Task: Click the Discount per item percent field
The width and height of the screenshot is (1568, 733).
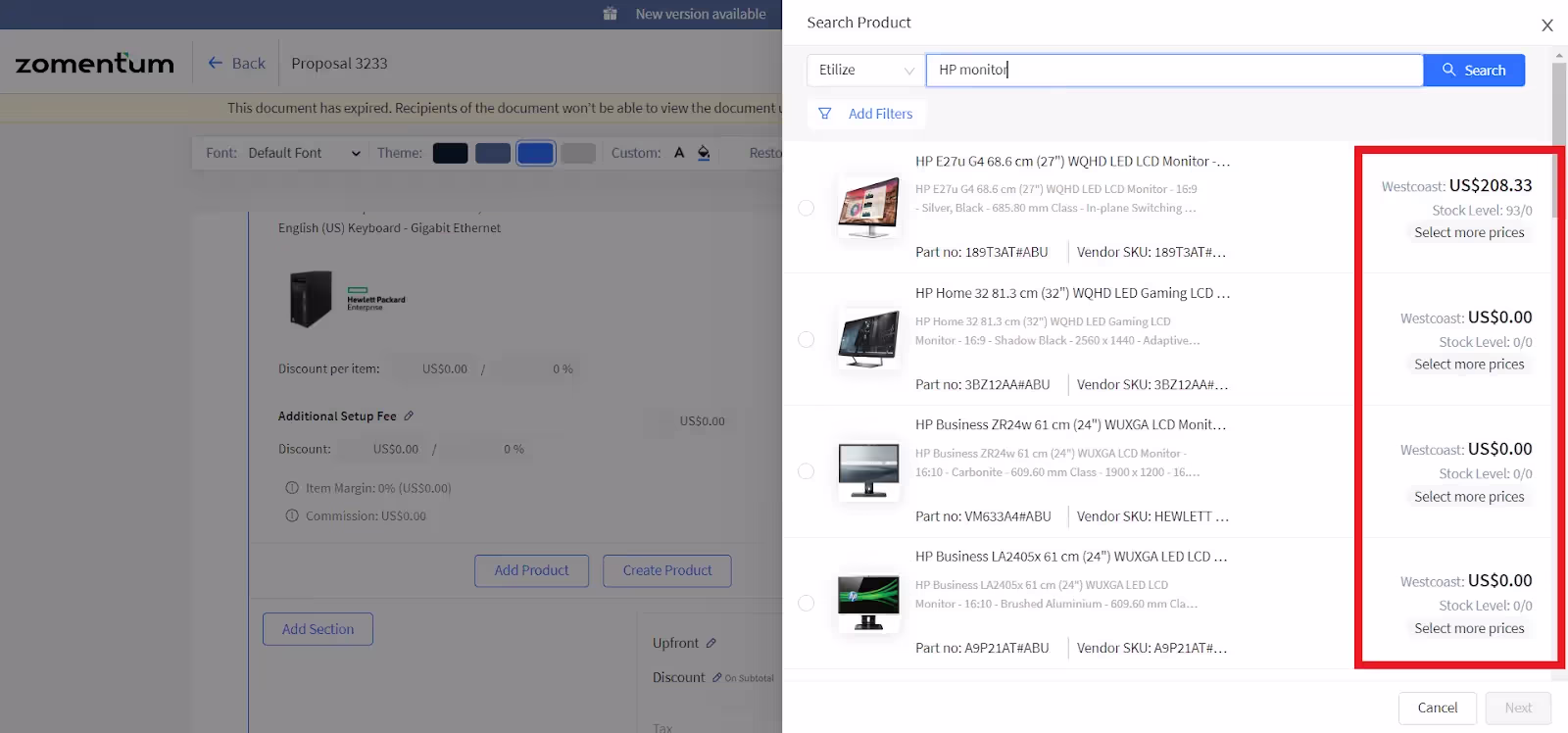Action: tap(536, 369)
